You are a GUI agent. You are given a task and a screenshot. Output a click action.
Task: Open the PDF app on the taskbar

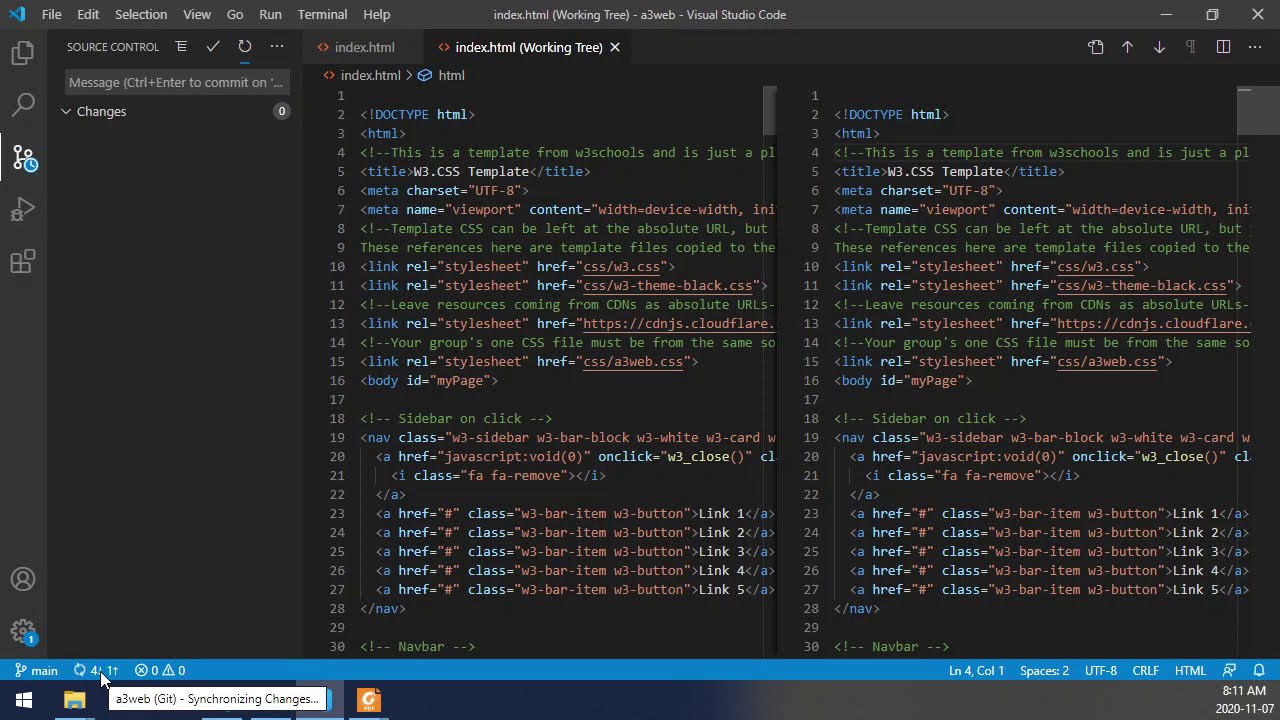[x=369, y=700]
